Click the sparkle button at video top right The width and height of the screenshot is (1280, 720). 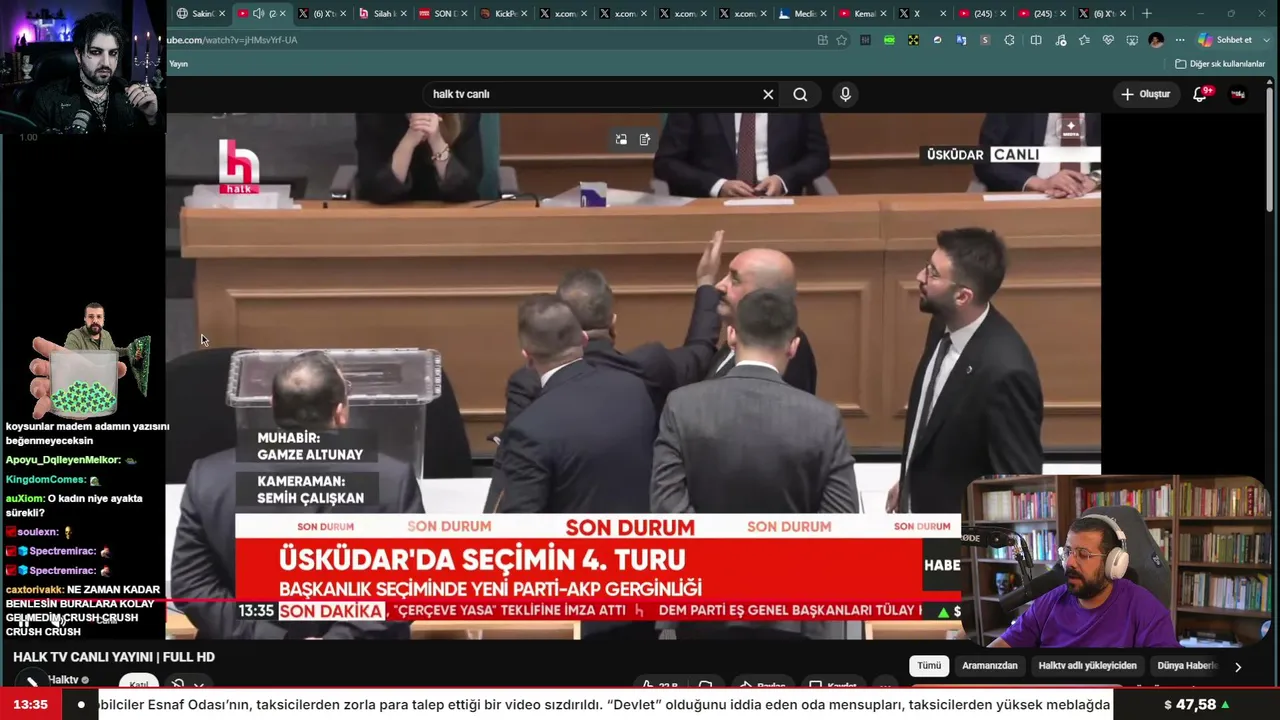(1071, 128)
